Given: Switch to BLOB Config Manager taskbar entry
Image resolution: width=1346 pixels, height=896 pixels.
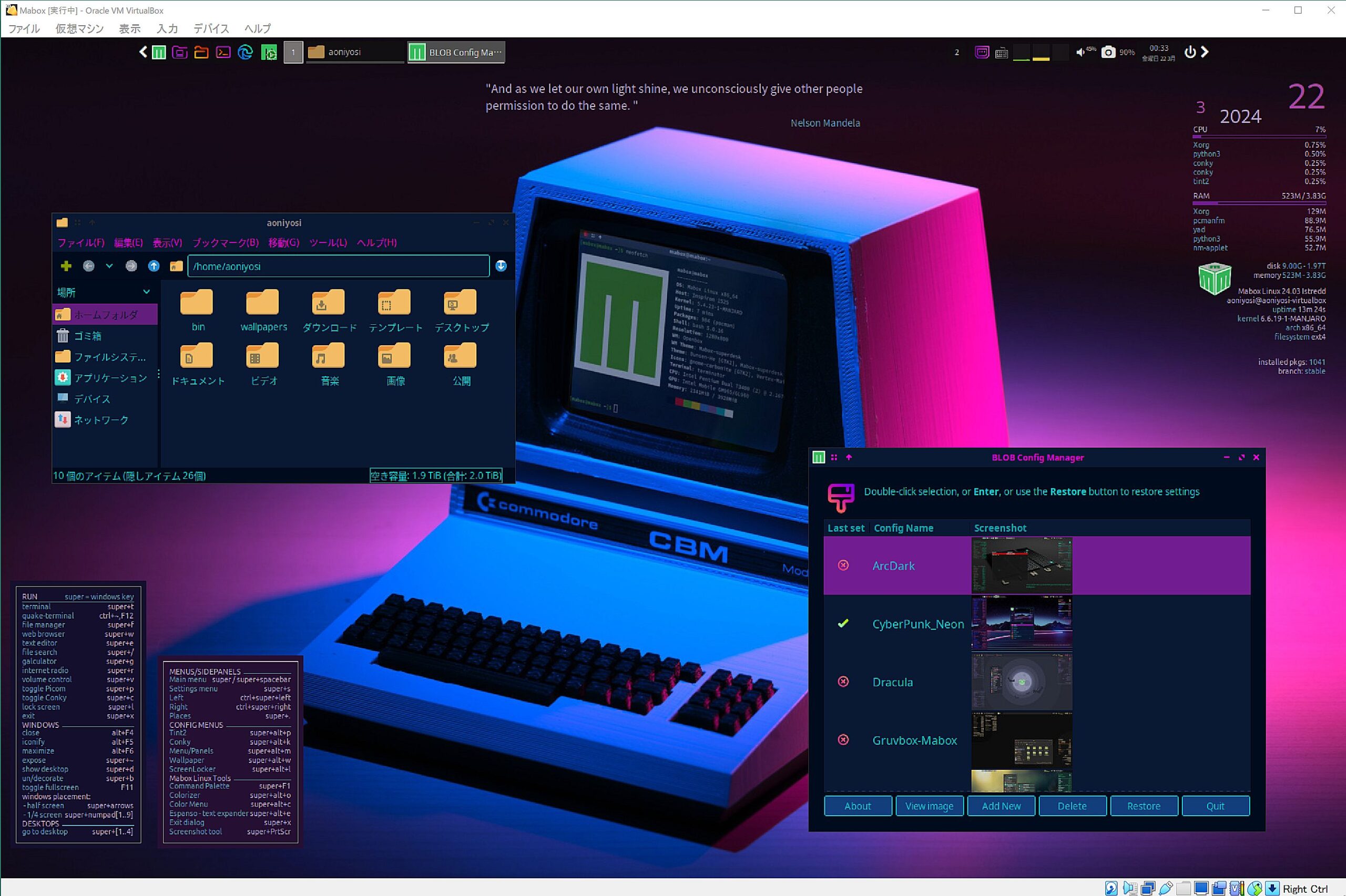Looking at the screenshot, I should 456,52.
